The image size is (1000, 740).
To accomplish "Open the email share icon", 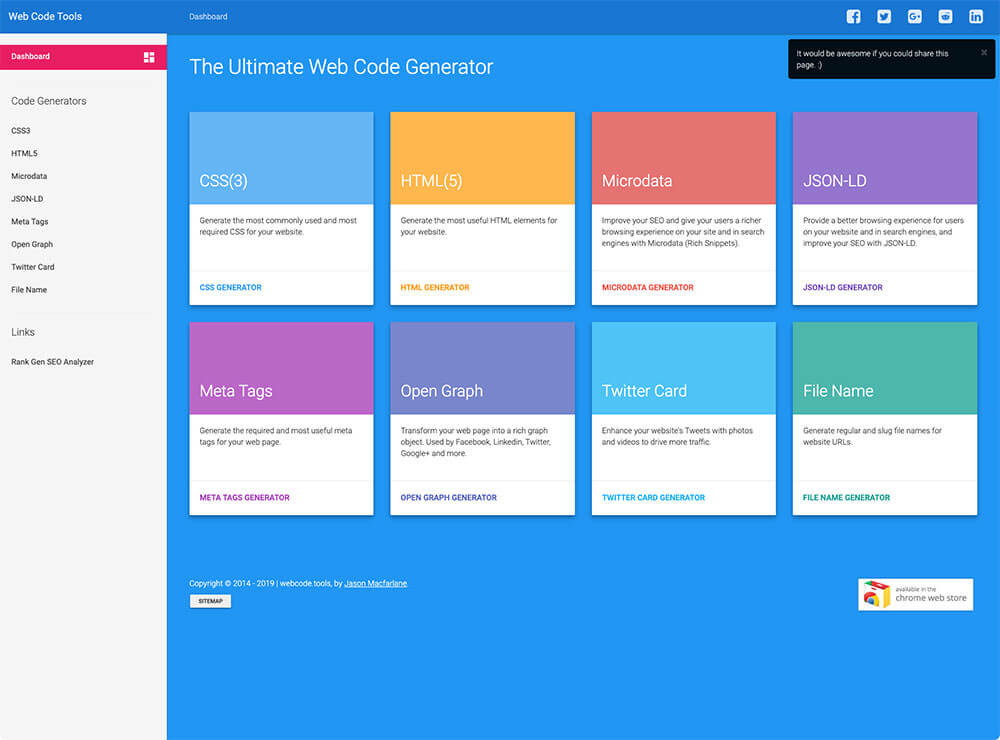I will 944,16.
